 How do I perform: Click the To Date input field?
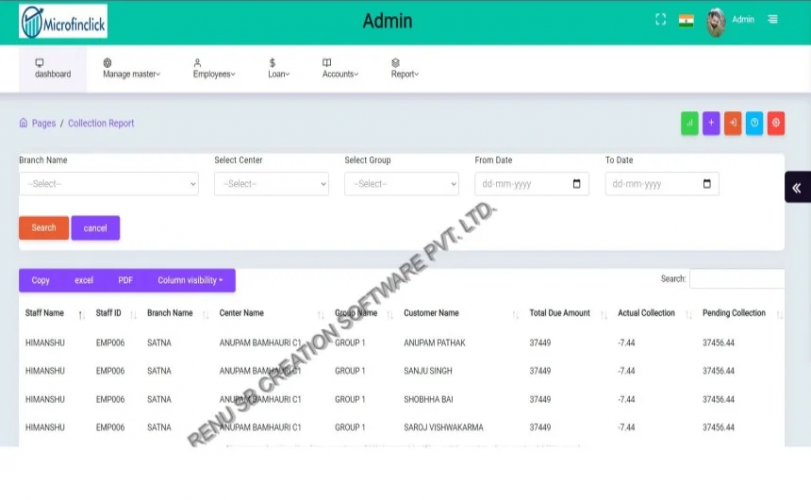[x=662, y=184]
